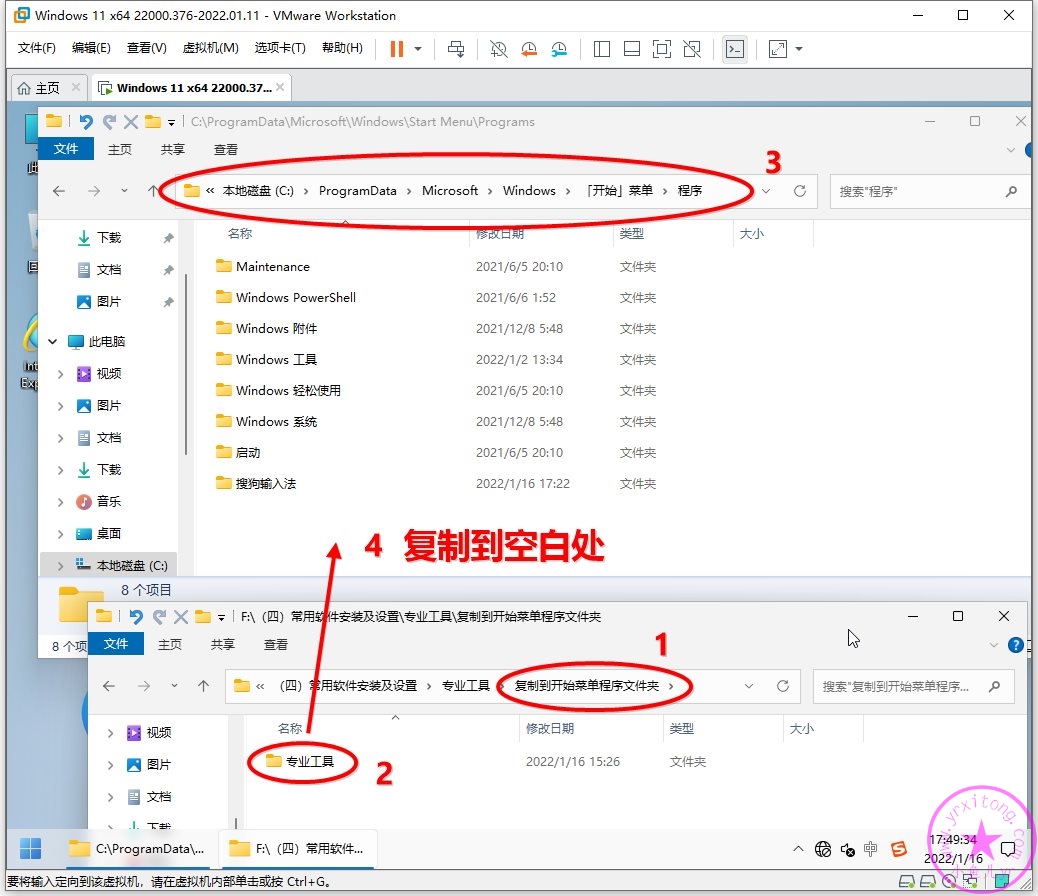This screenshot has height=896, width=1038.
Task: Click Microsoft in the address breadcrumb
Action: point(450,191)
